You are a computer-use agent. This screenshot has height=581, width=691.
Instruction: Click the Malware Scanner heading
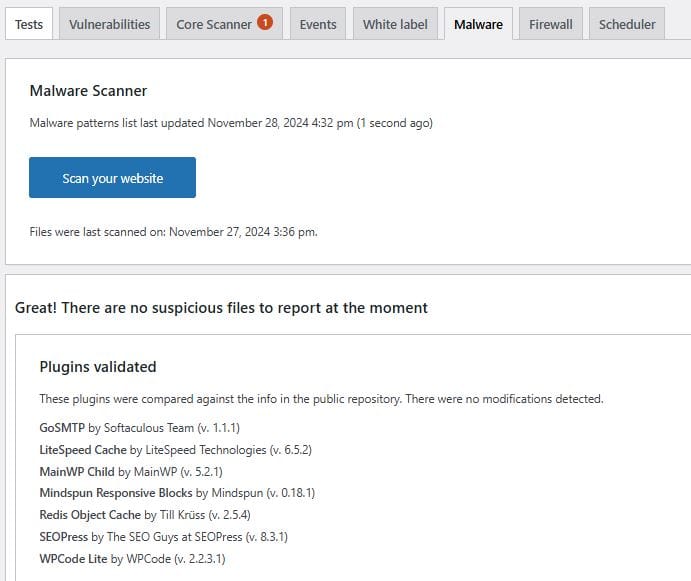(88, 91)
